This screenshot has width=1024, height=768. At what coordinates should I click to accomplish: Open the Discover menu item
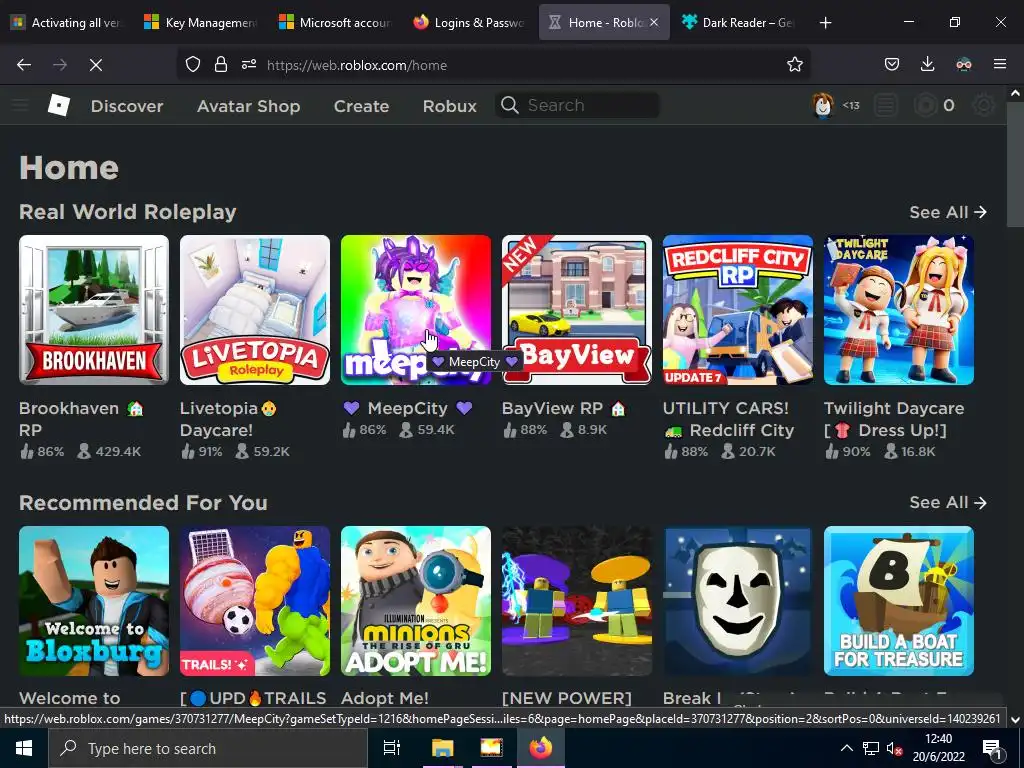point(127,106)
